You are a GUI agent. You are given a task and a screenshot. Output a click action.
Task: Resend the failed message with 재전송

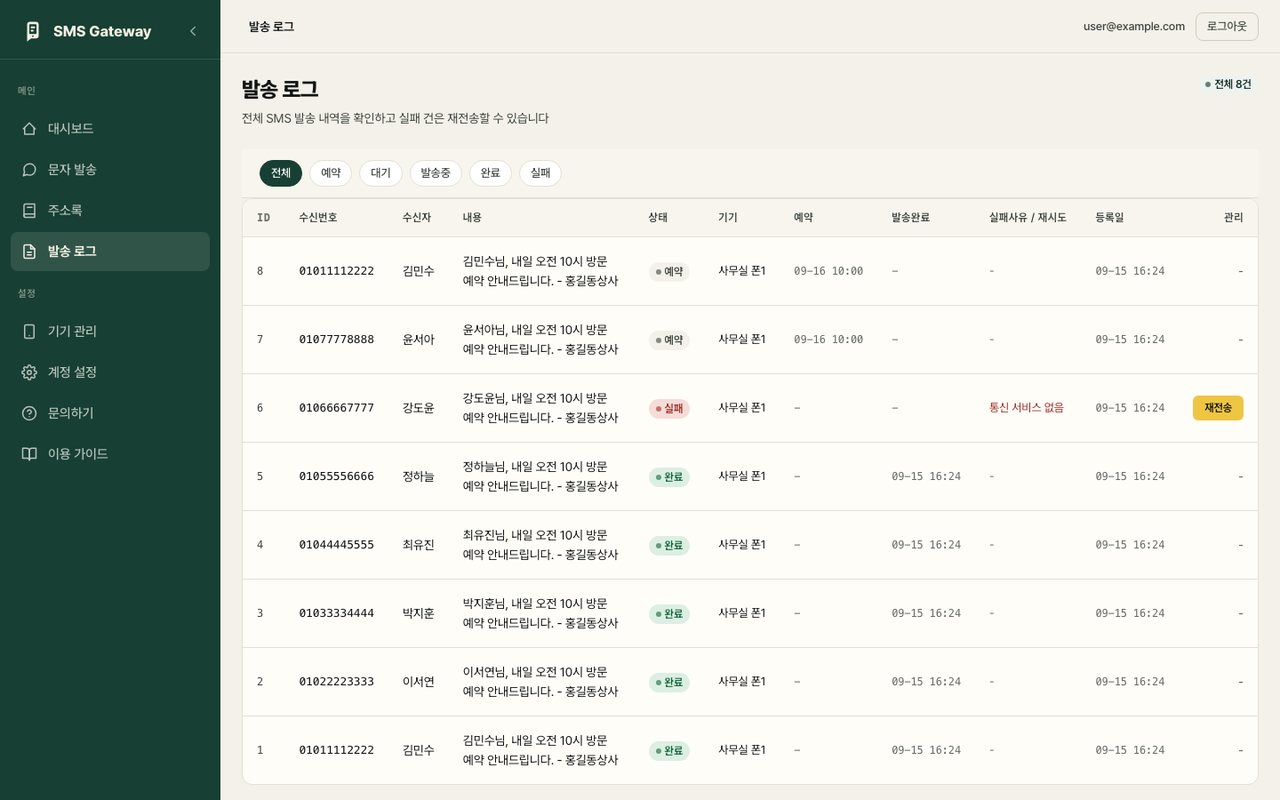click(x=1218, y=408)
